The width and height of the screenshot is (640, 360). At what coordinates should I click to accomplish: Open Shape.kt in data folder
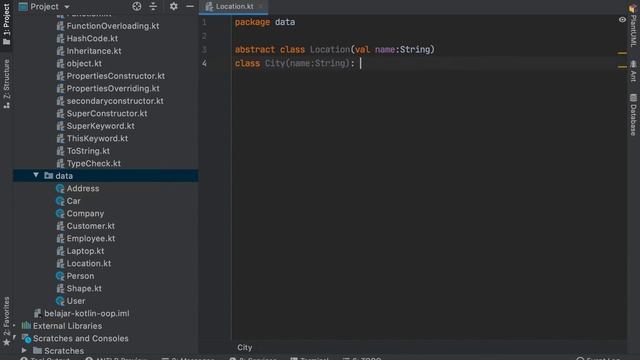click(x=84, y=289)
